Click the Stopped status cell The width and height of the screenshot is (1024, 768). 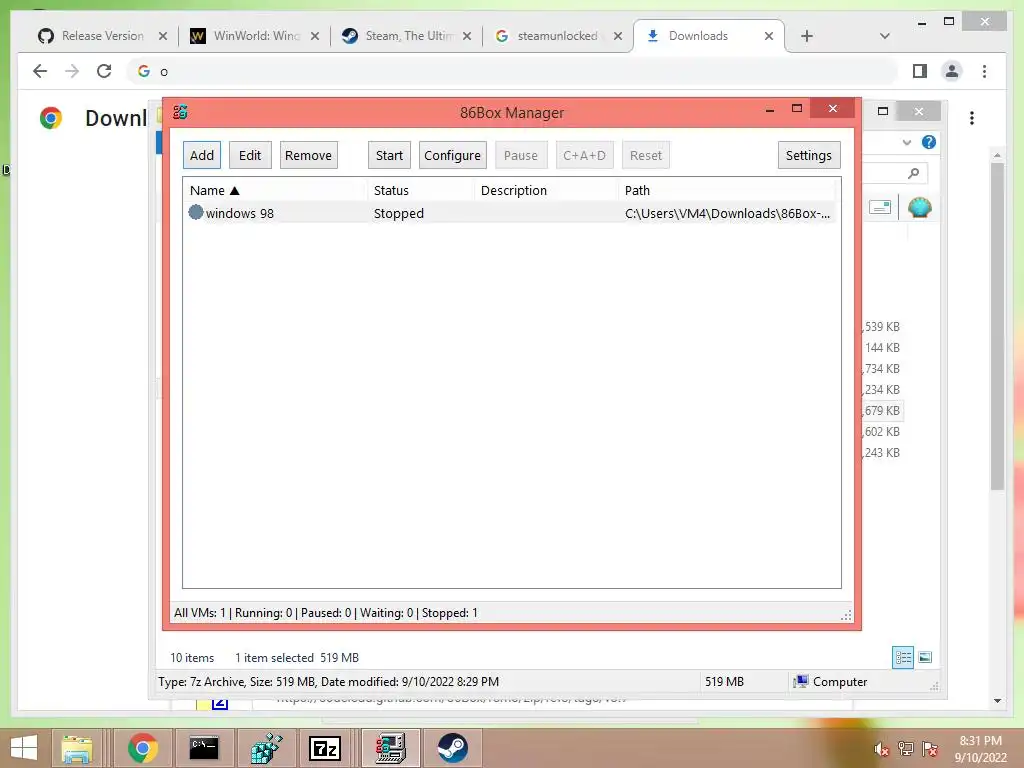pyautogui.click(x=398, y=214)
